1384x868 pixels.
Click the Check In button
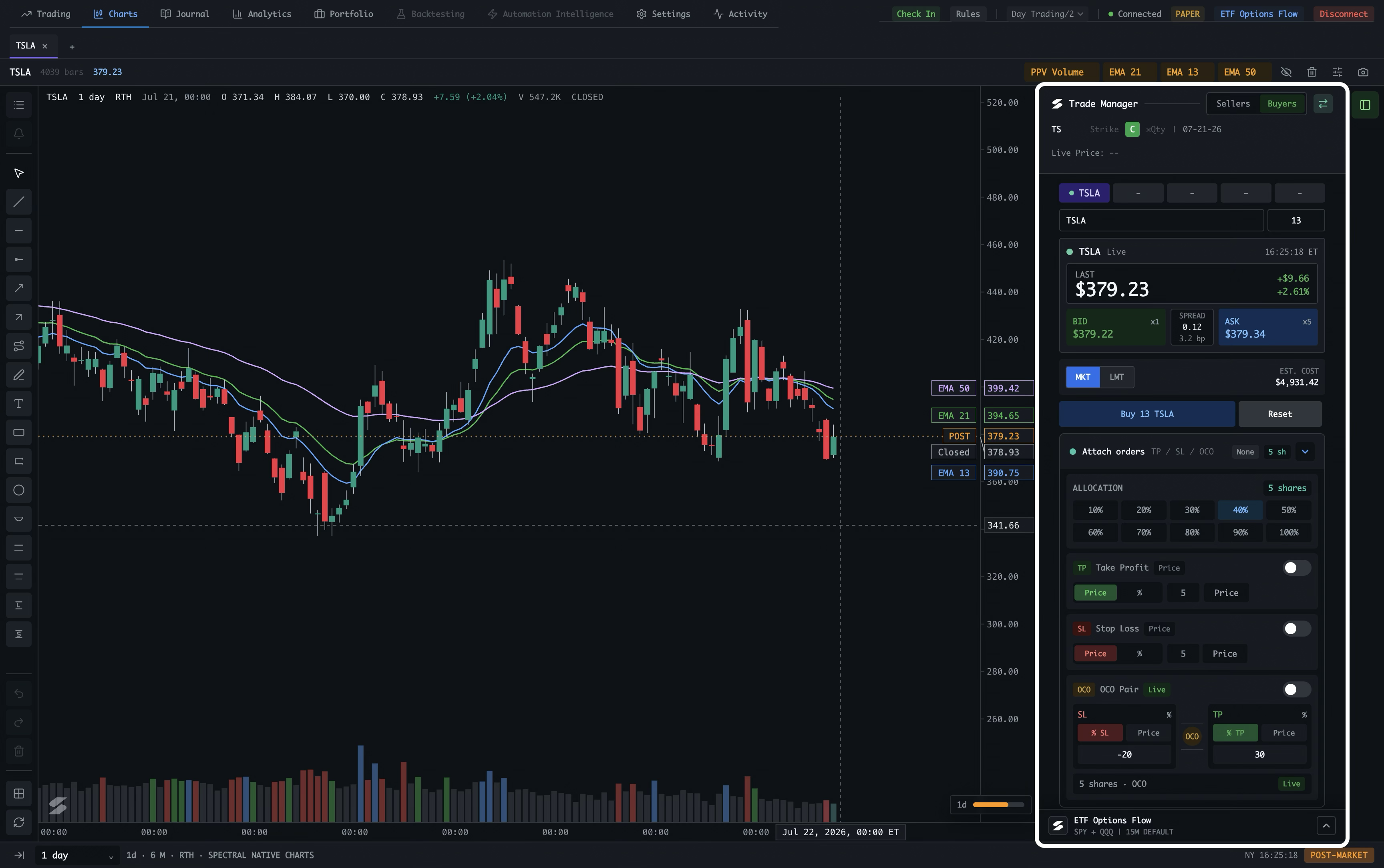pyautogui.click(x=915, y=14)
